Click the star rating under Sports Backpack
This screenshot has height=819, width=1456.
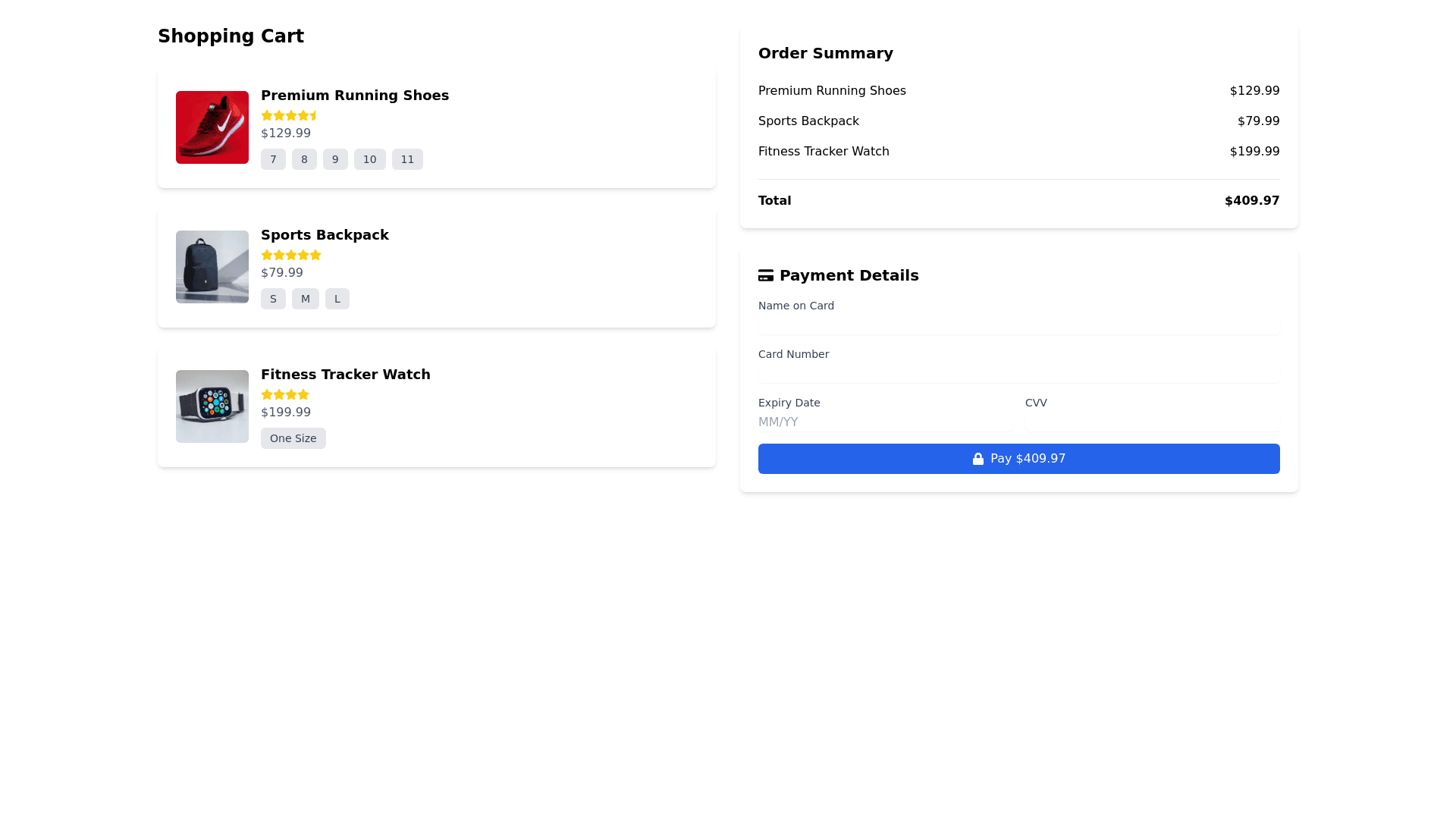(x=290, y=255)
